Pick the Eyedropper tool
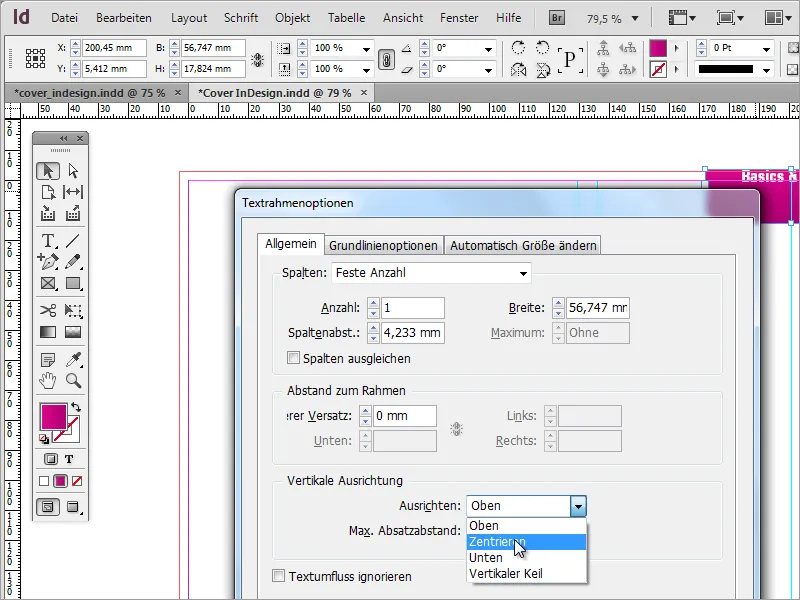This screenshot has width=800, height=600. click(x=74, y=360)
